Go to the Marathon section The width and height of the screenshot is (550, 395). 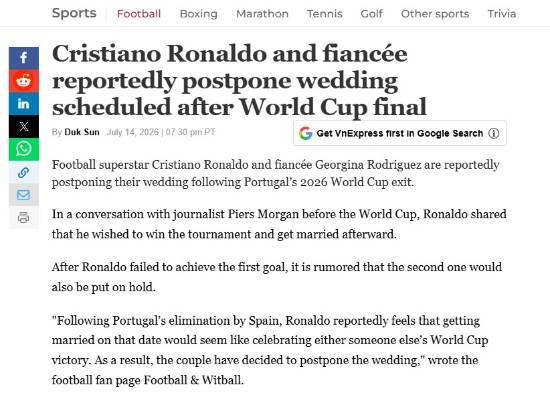(x=262, y=14)
